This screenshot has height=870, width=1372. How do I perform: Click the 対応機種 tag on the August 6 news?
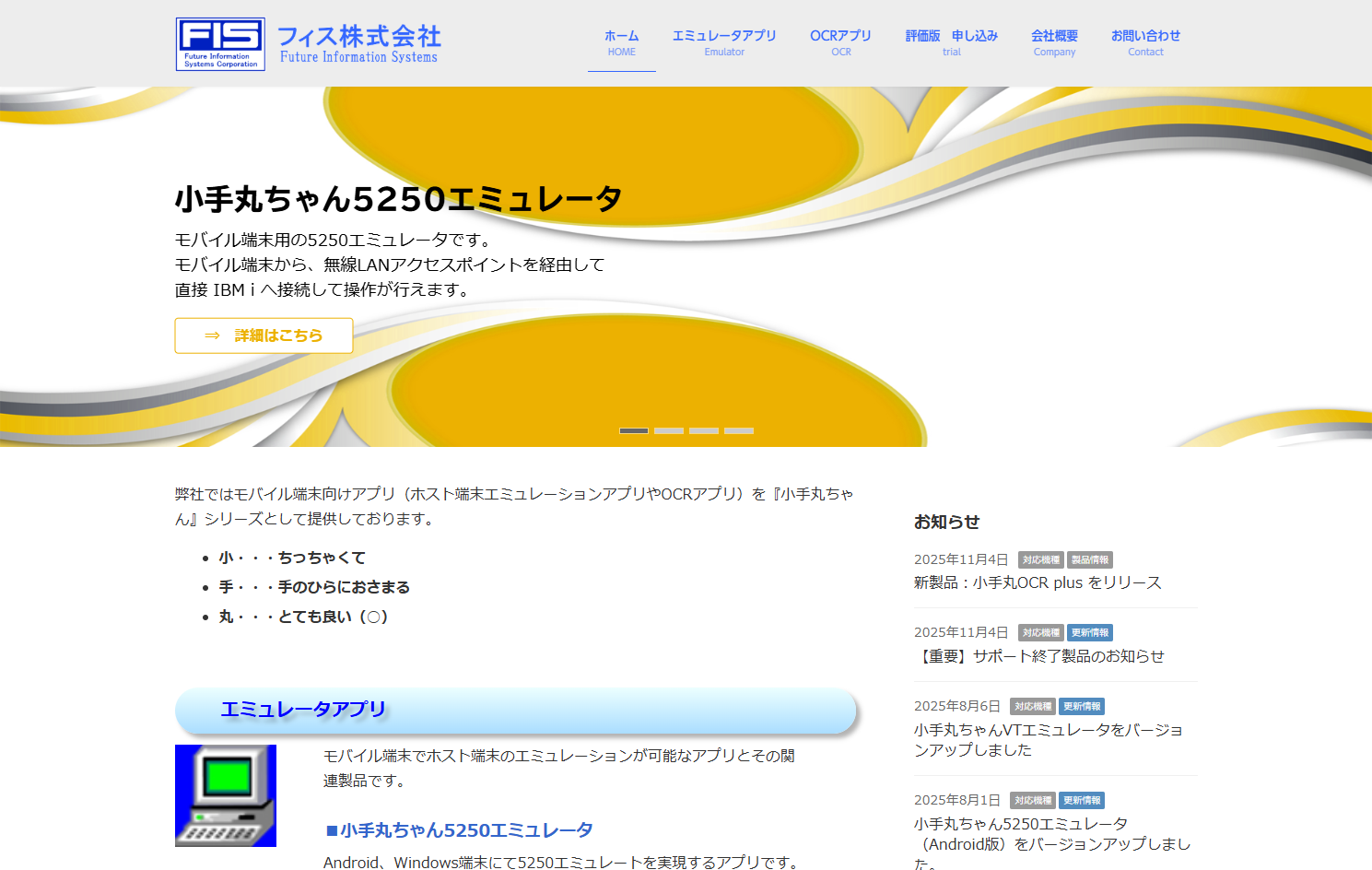point(1034,706)
